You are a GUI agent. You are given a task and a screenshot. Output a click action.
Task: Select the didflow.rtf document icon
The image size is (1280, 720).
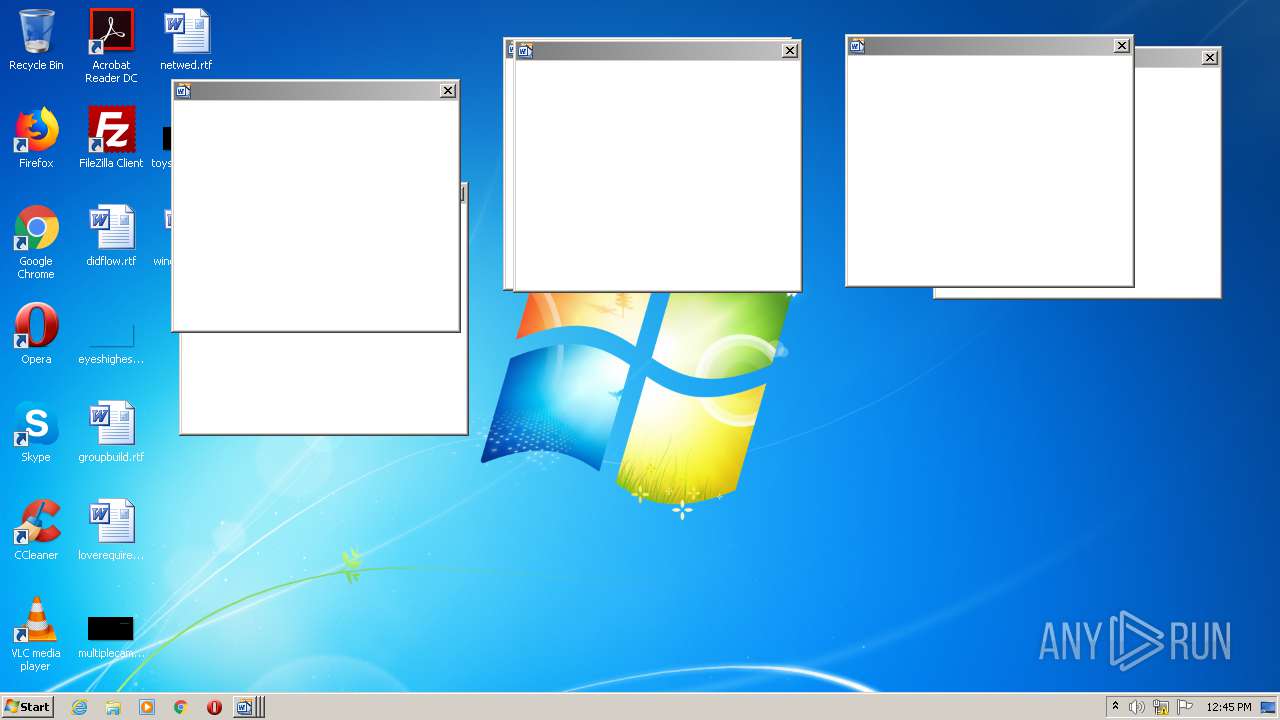(x=111, y=236)
